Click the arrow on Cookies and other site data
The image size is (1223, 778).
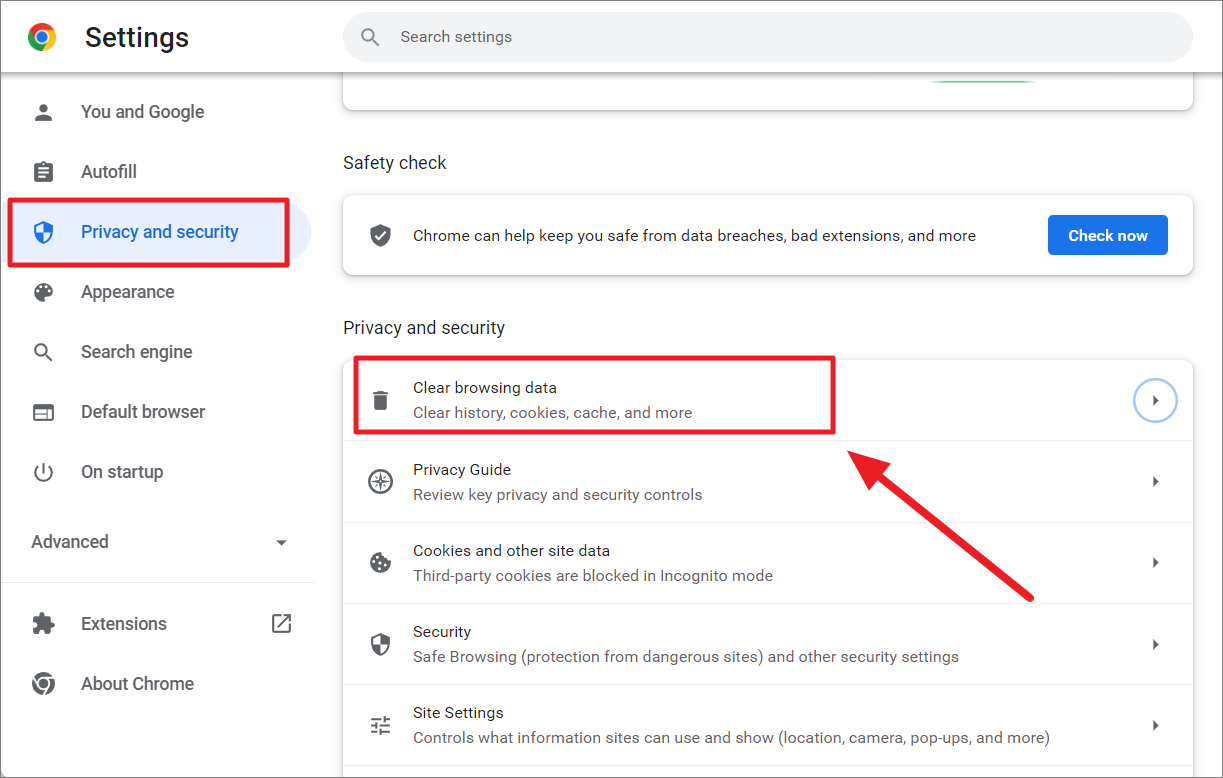[1155, 563]
